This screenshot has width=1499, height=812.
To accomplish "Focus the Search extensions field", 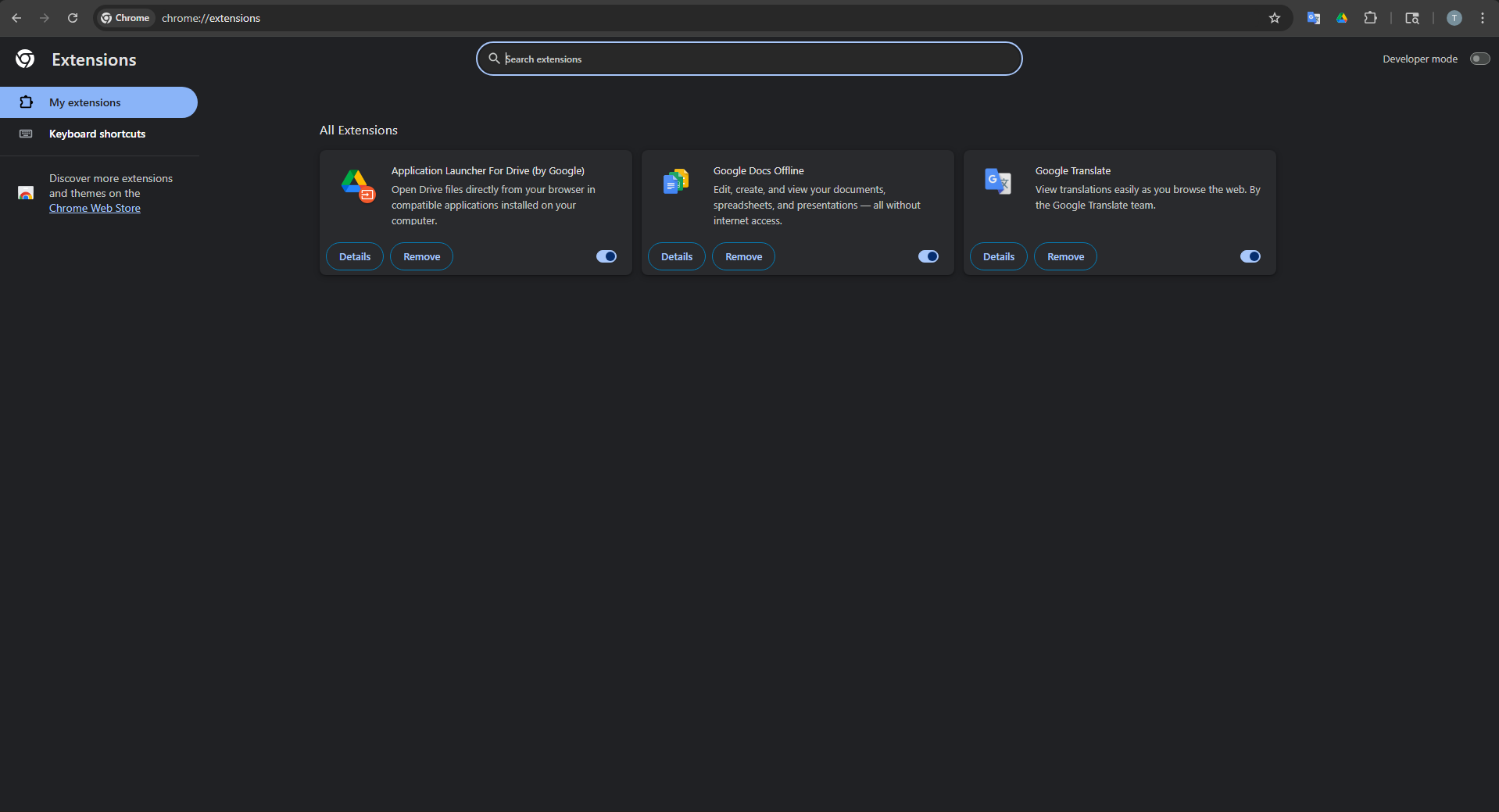I will click(x=749, y=59).
